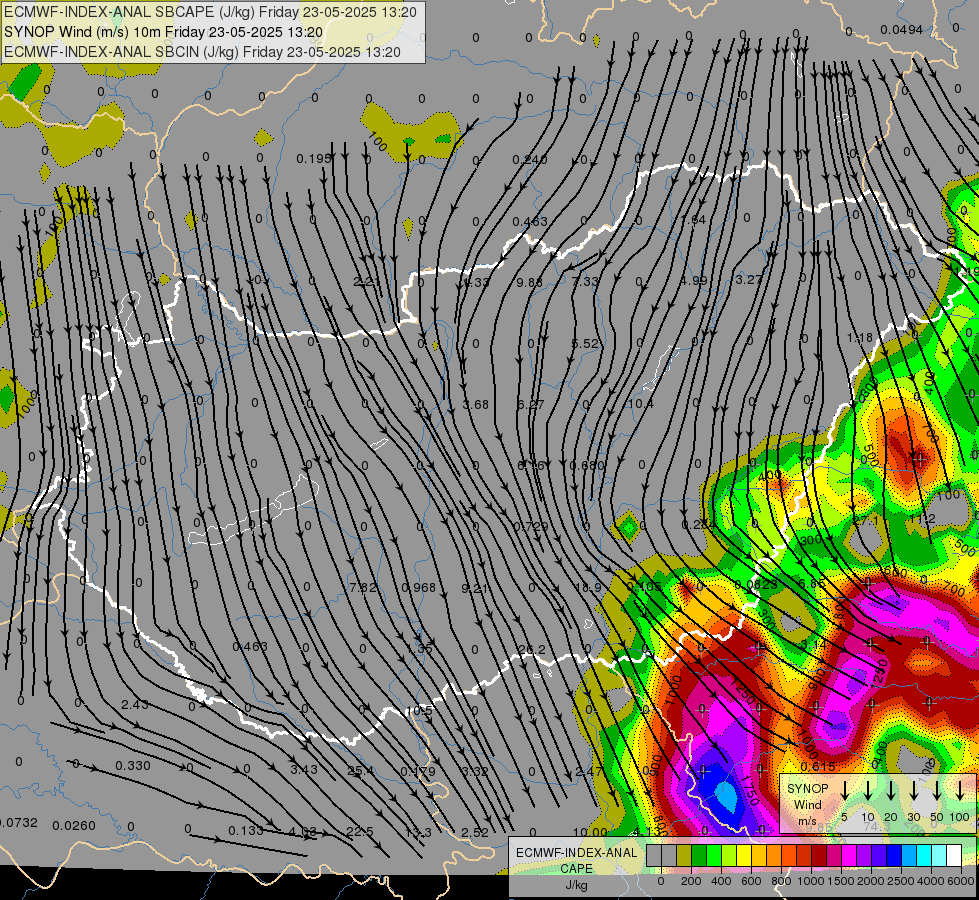Screen dimensions: 979x900
Task: Click the 30 m/s wind arrow in legend
Action: point(913,790)
